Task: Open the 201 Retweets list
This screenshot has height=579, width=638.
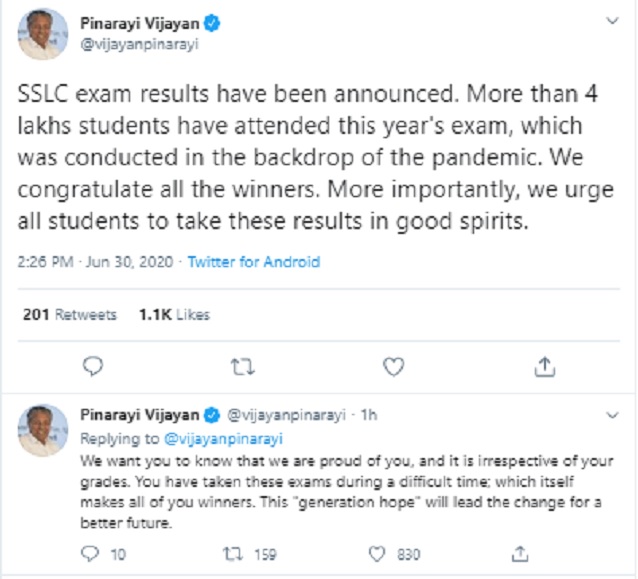Action: click(69, 314)
